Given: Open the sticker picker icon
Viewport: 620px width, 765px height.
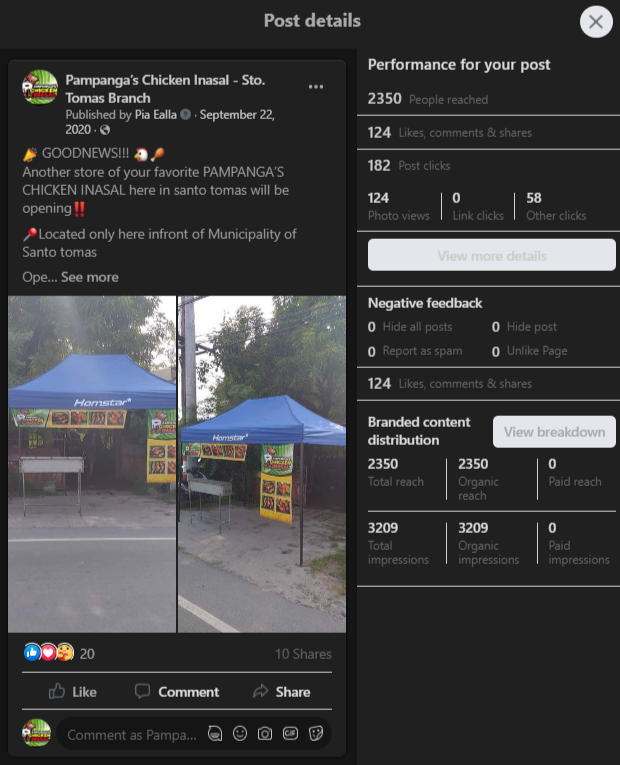Looking at the screenshot, I should (316, 733).
